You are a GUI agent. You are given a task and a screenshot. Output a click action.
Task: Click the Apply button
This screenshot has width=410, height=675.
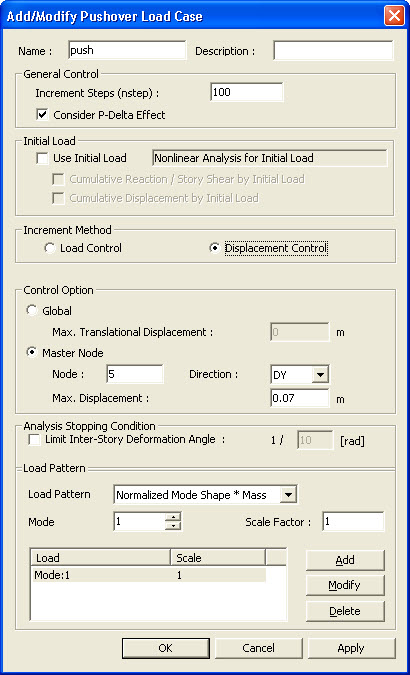click(351, 648)
